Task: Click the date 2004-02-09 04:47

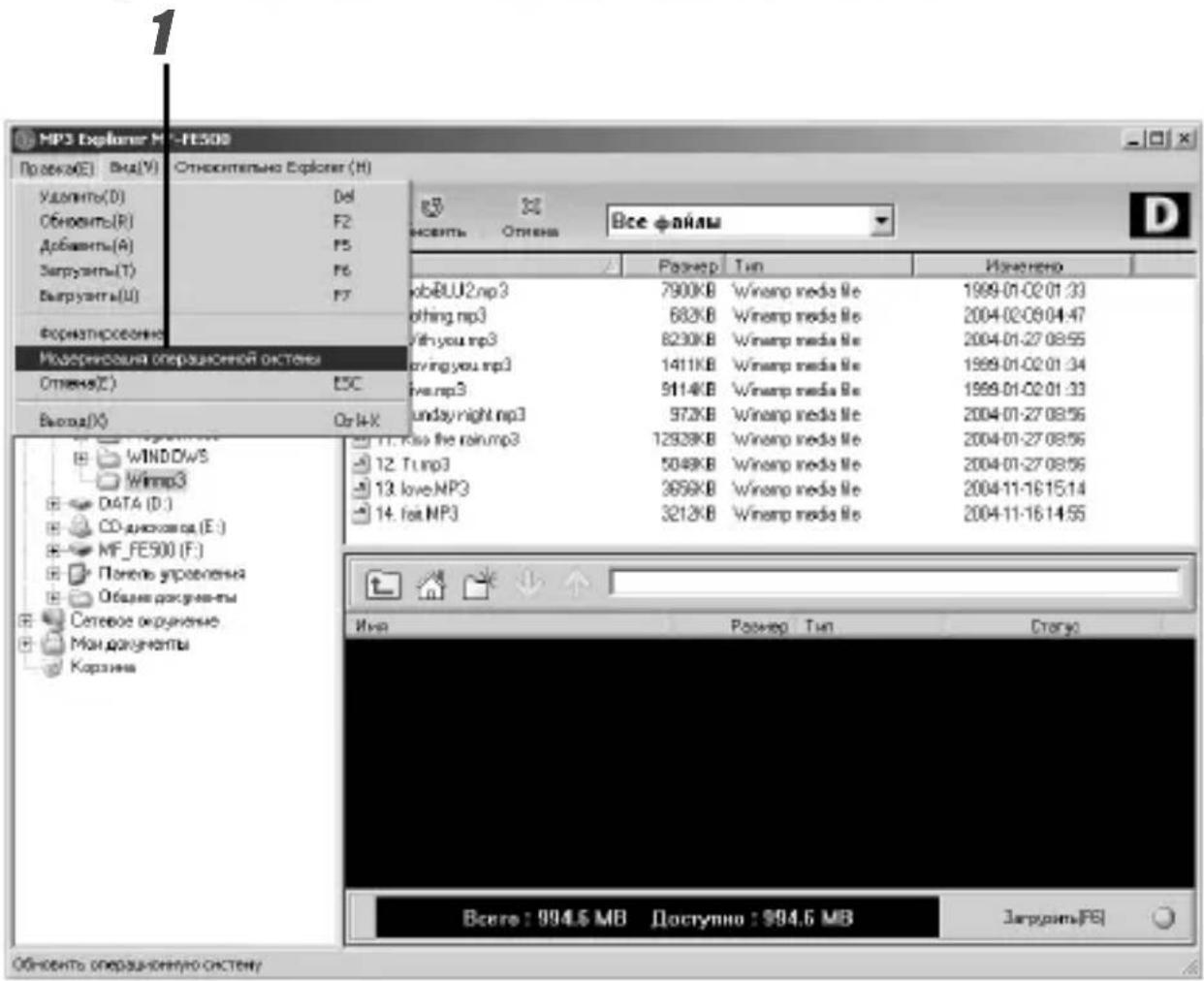Action: point(1024,315)
